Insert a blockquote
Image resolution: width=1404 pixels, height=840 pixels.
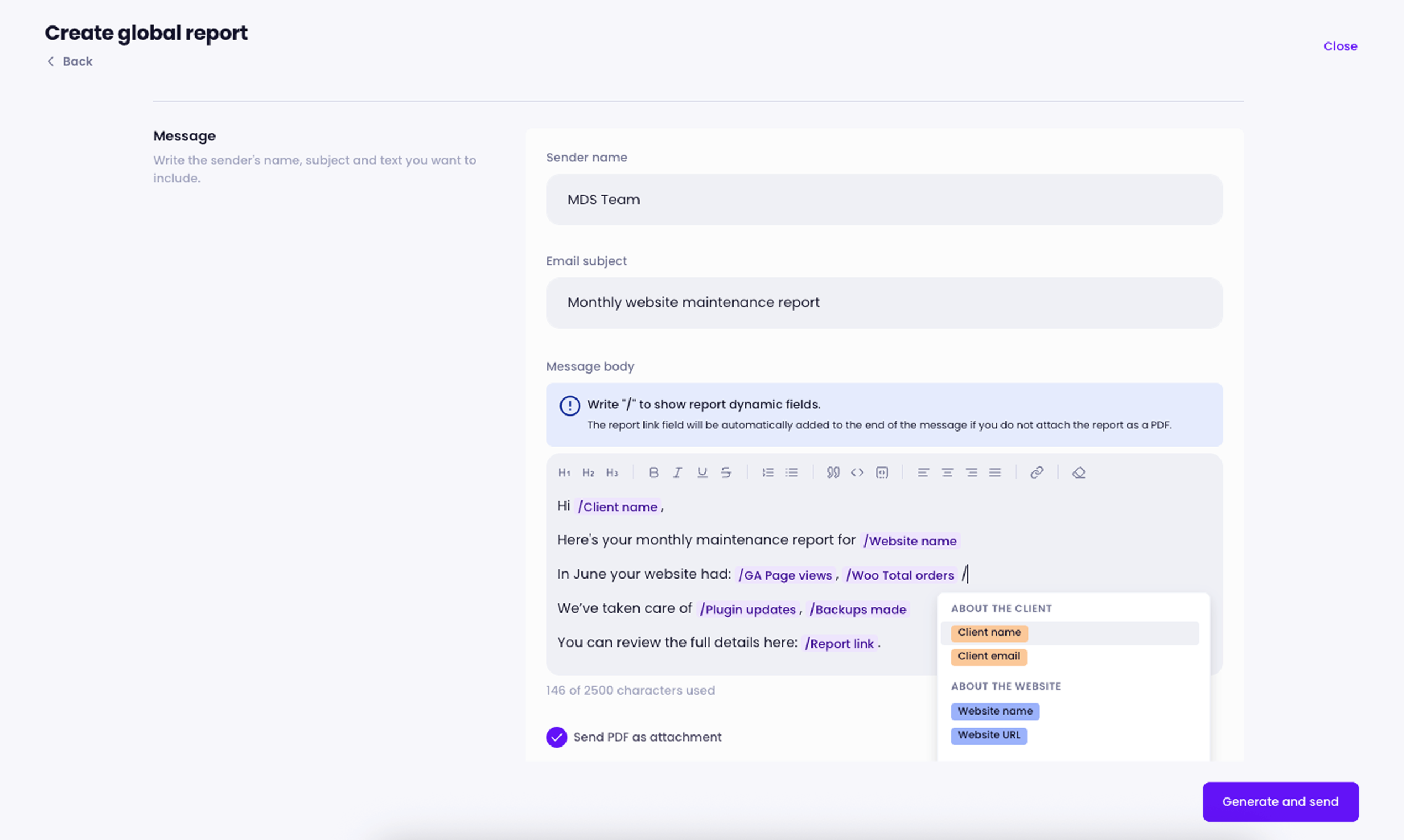coord(833,473)
